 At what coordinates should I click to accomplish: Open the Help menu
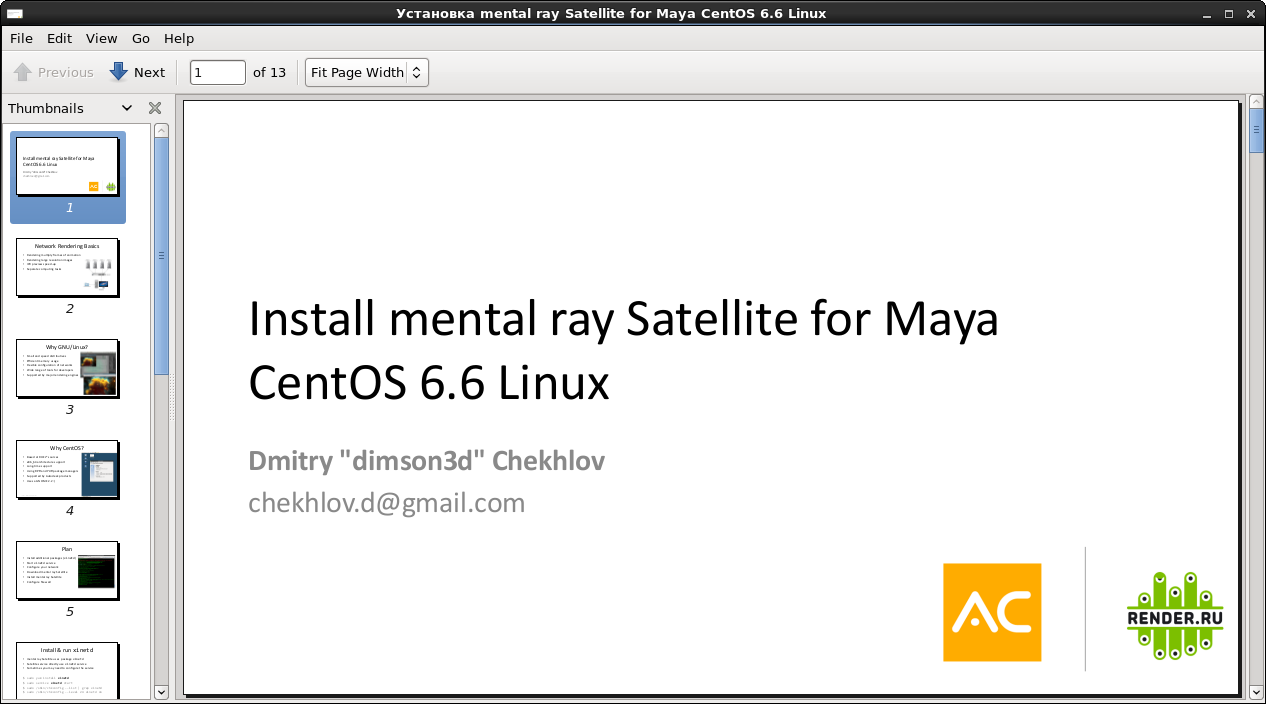(179, 38)
